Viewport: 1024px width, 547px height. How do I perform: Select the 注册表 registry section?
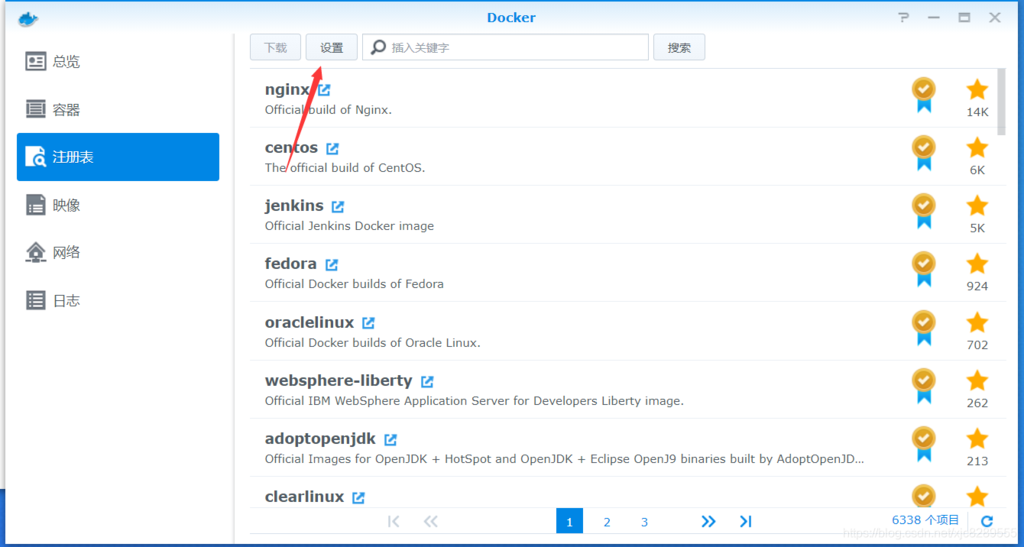[118, 157]
